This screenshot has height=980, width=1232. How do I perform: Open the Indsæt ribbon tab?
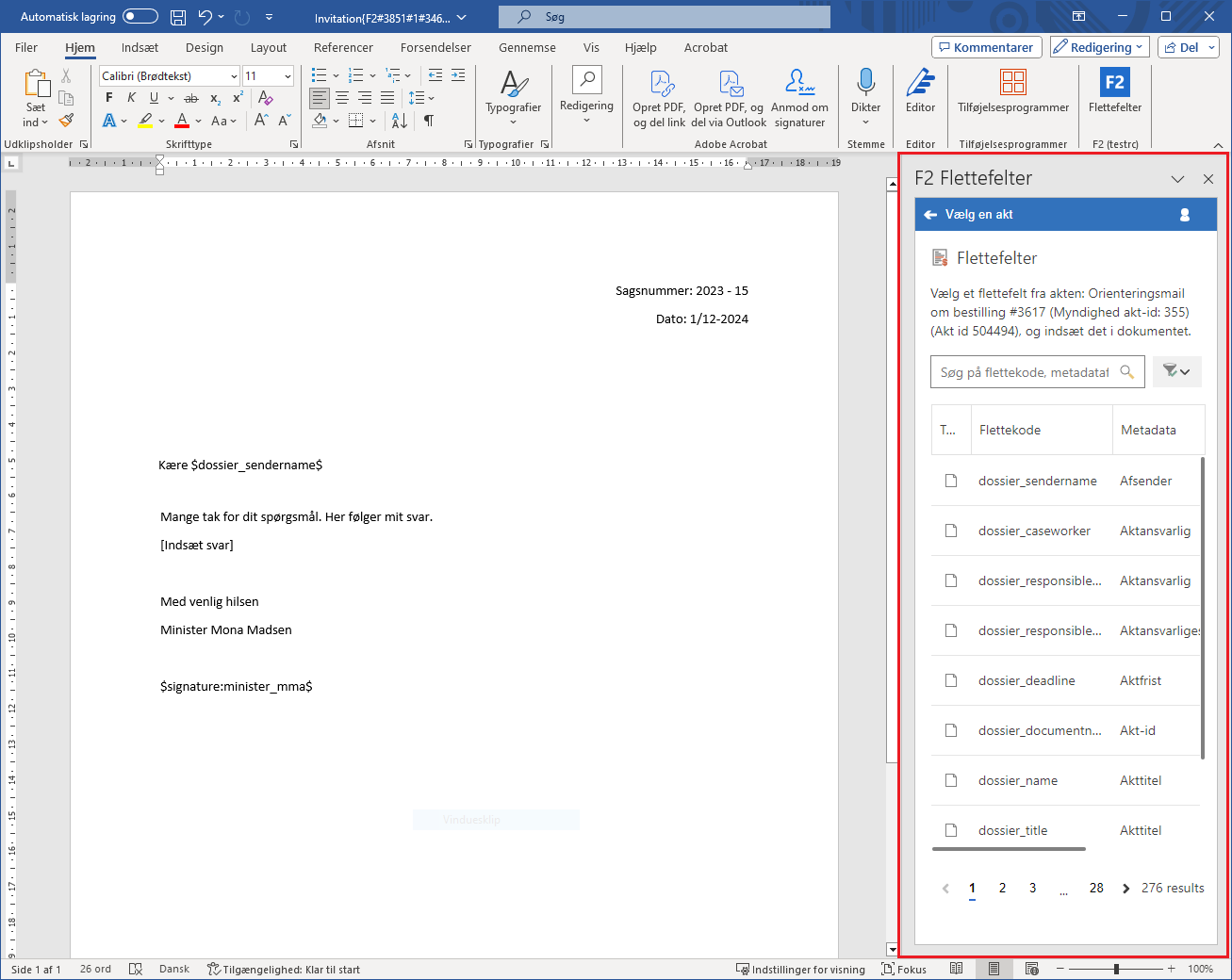(140, 47)
